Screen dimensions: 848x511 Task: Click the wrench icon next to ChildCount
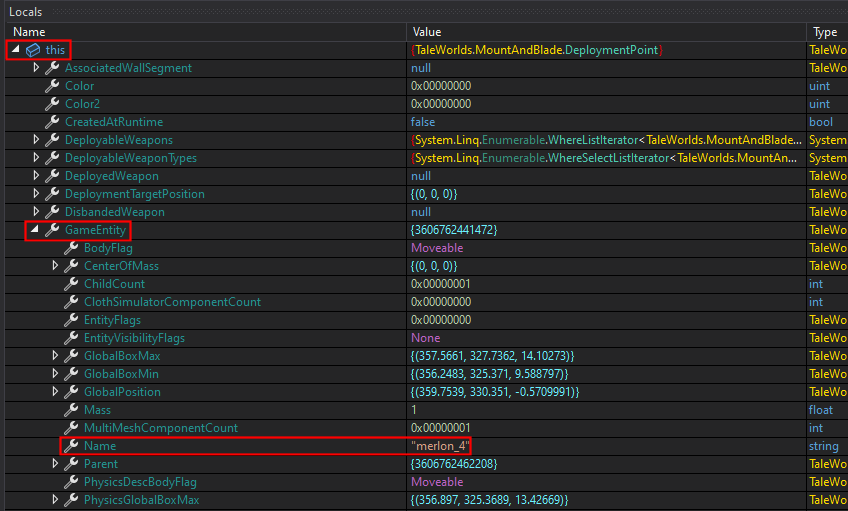(71, 283)
